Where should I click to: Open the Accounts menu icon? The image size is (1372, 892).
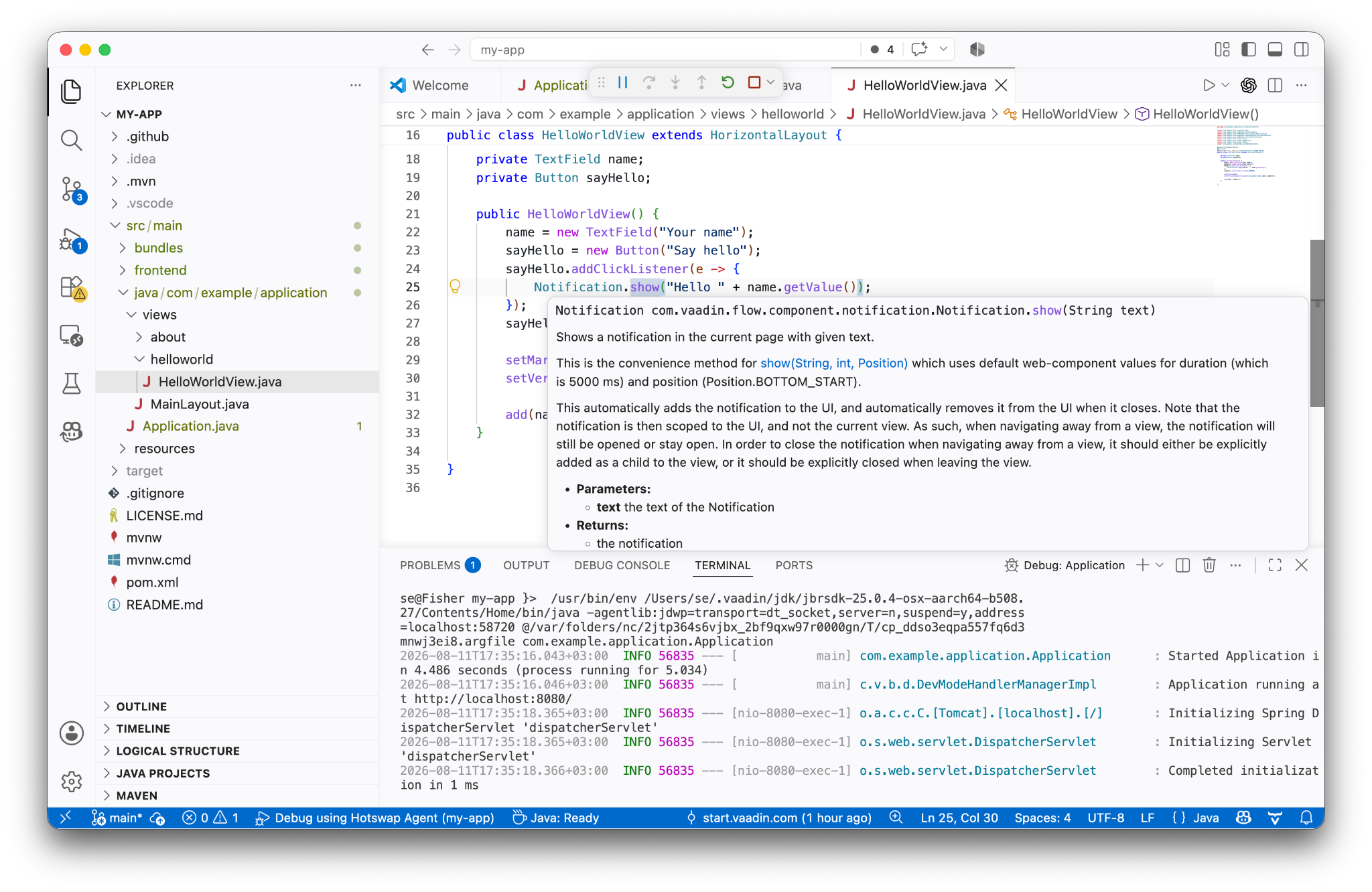pos(71,733)
